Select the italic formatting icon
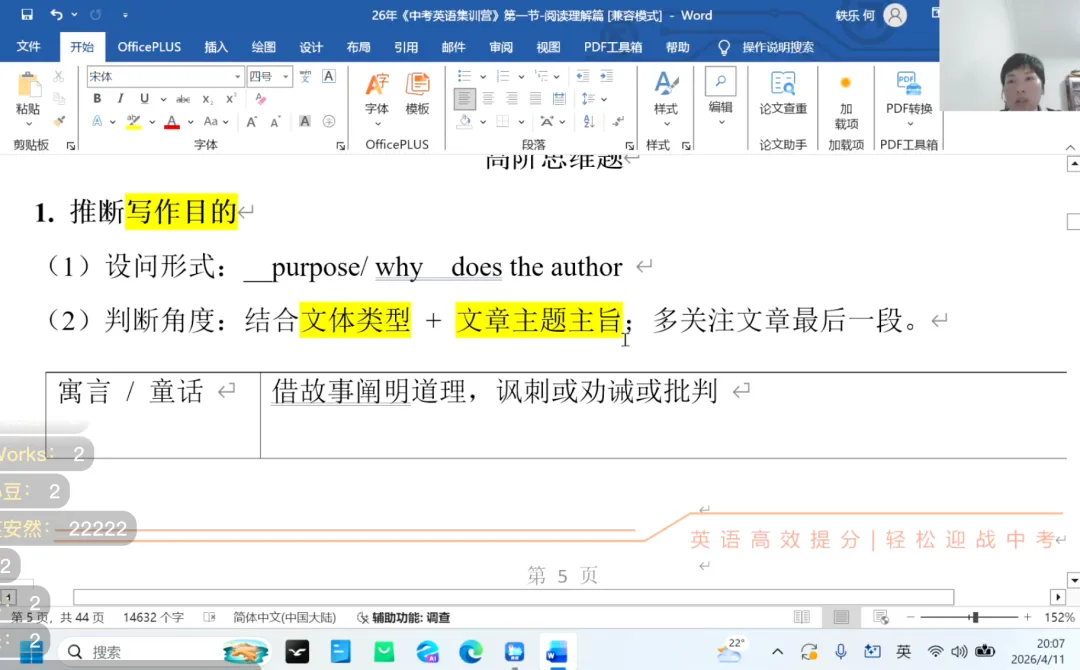Viewport: 1080px width, 670px height. click(x=119, y=98)
